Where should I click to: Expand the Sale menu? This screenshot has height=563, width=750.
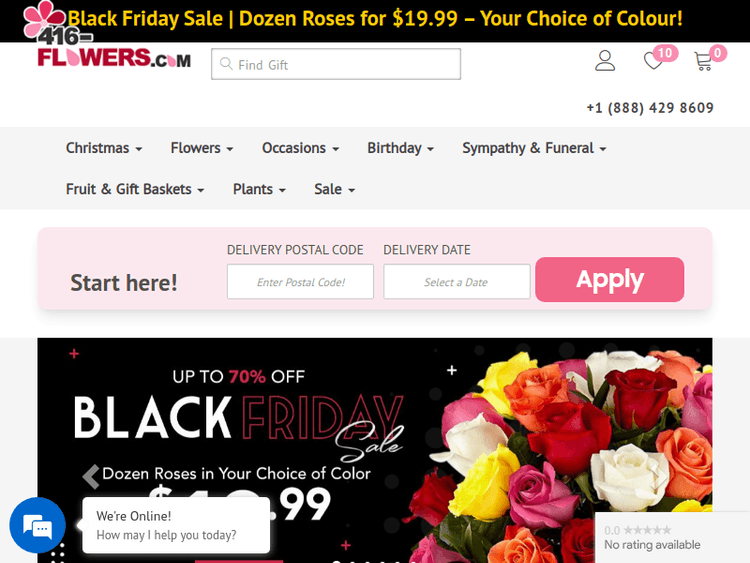point(334,189)
